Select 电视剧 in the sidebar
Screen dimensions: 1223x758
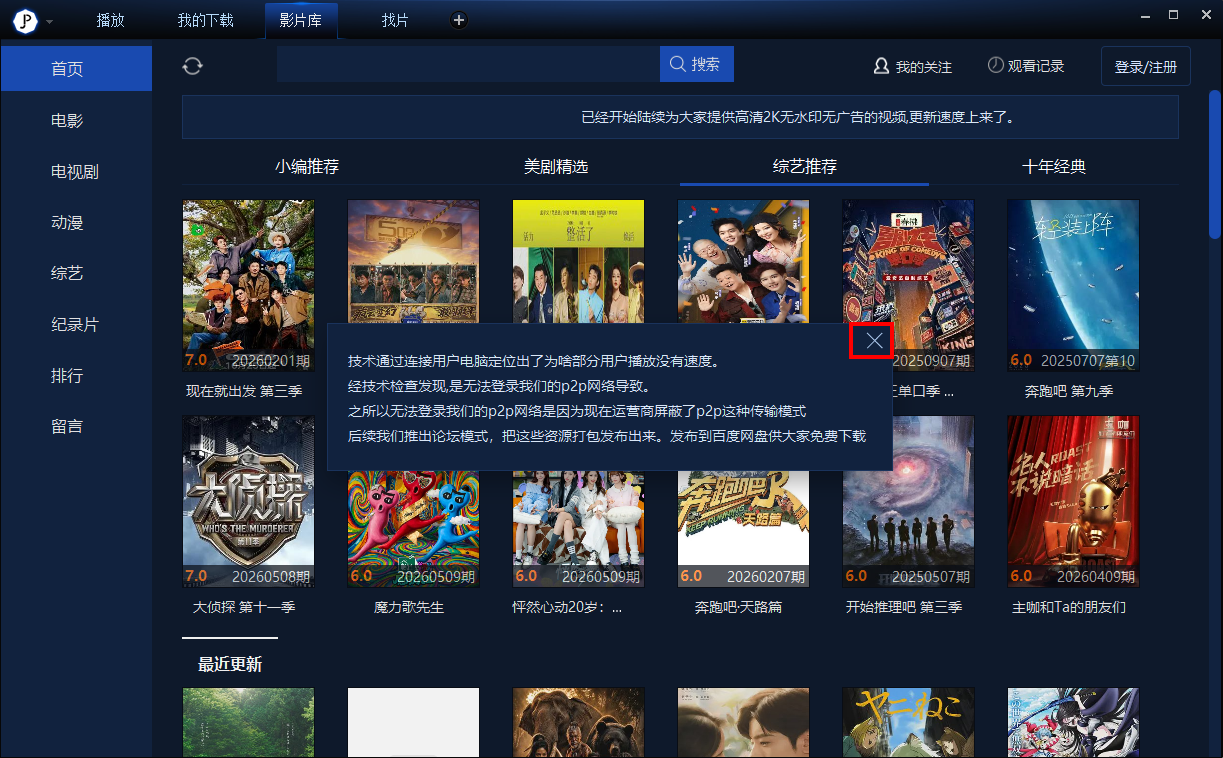tap(76, 172)
